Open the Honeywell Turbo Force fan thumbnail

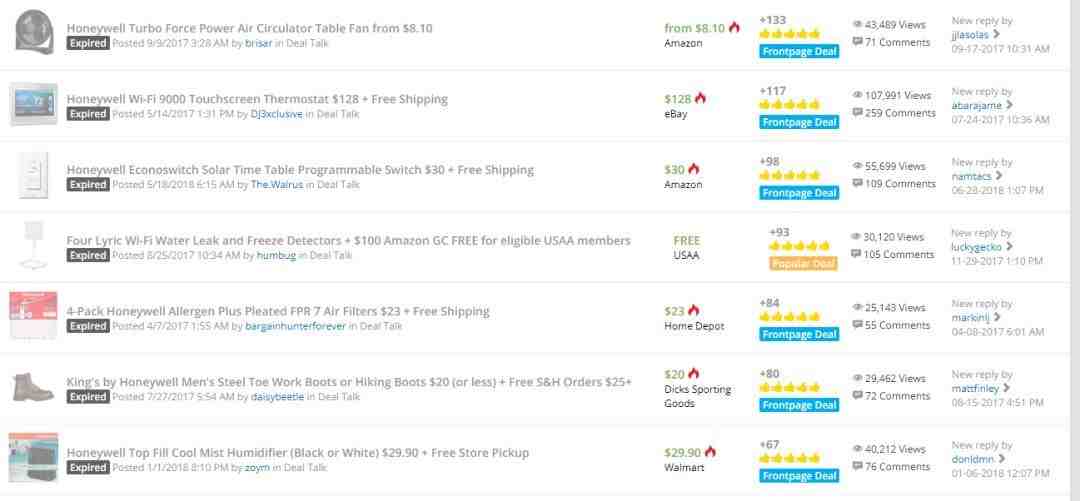(34, 32)
